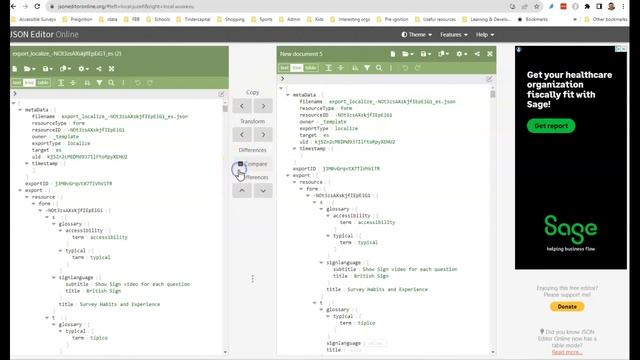The height and width of the screenshot is (360, 640).
Task: Share the left panel document
Action: pos(99,69)
